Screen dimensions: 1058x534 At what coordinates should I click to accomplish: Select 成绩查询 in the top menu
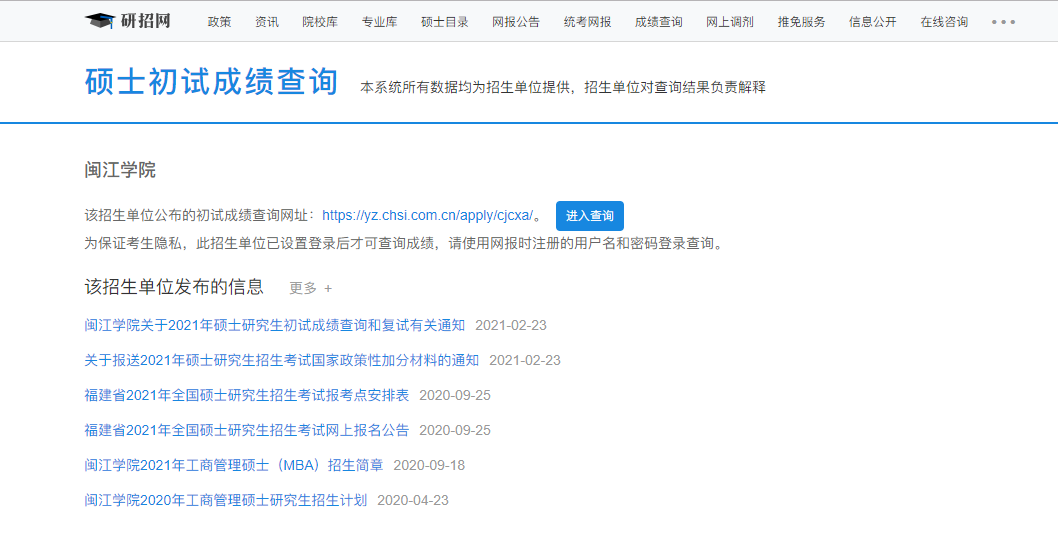[x=658, y=22]
